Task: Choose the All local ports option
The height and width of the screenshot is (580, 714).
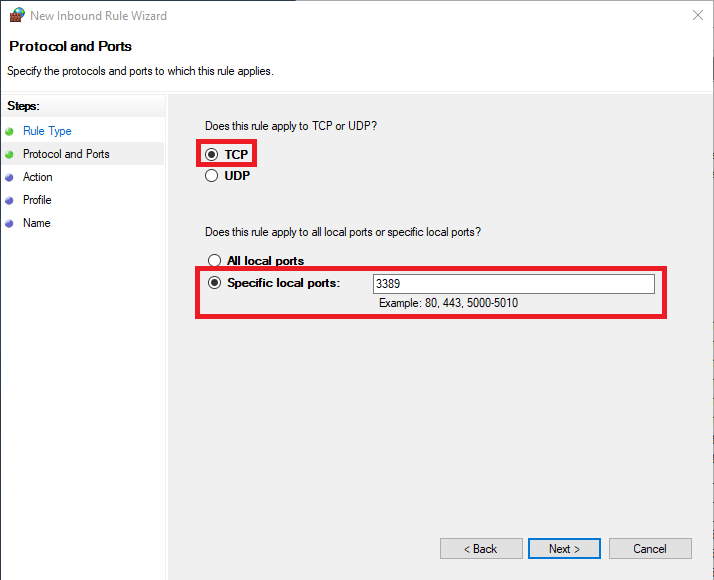Action: coord(214,260)
